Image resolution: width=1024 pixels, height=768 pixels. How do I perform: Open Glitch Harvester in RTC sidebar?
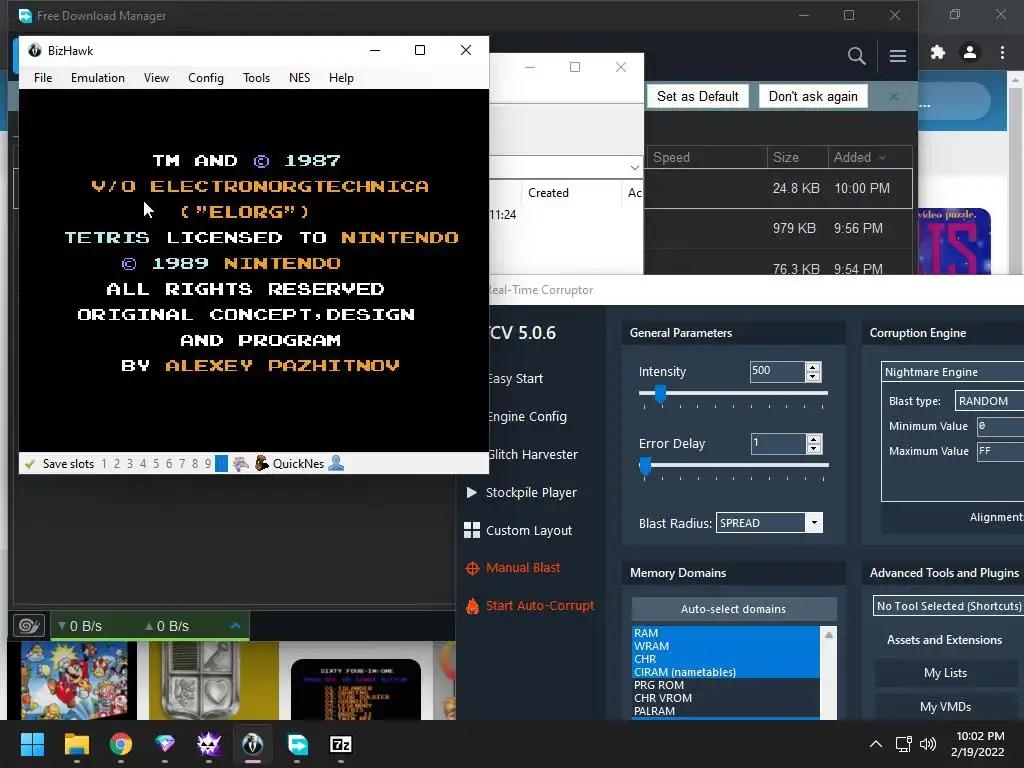click(533, 455)
